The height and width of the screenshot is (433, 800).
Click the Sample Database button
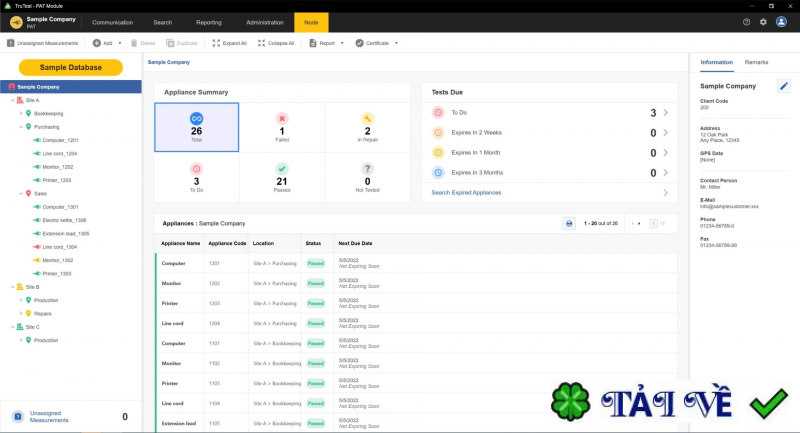coord(70,67)
